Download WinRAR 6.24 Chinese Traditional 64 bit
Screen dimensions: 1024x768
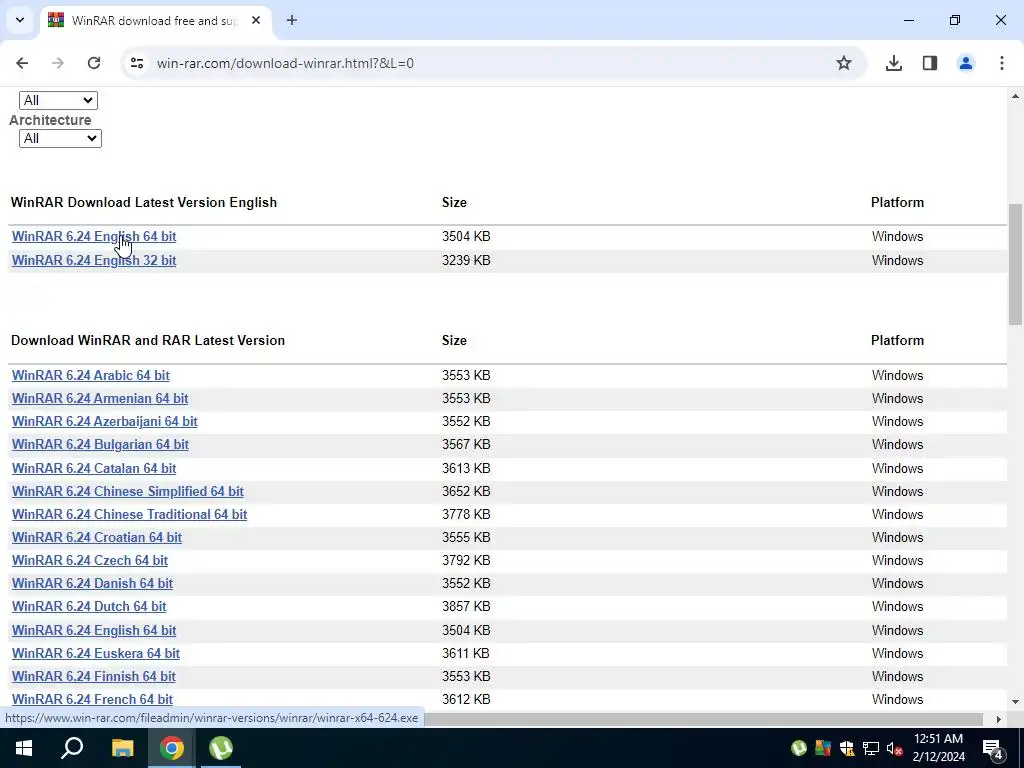point(129,515)
